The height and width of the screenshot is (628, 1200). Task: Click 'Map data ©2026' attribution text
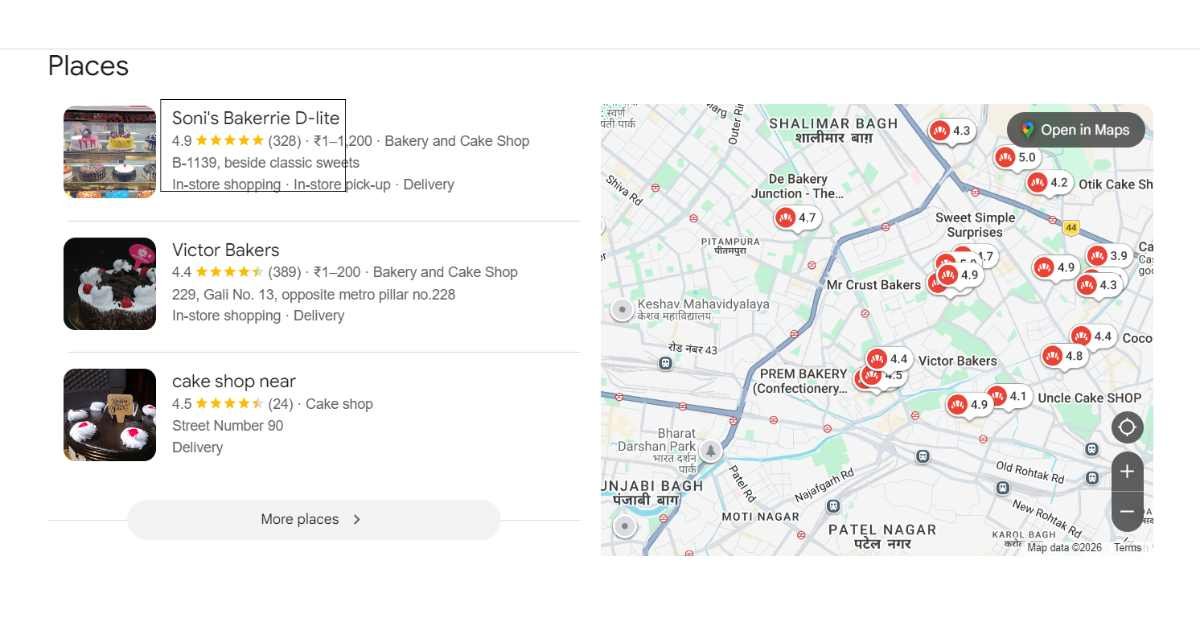point(1064,548)
